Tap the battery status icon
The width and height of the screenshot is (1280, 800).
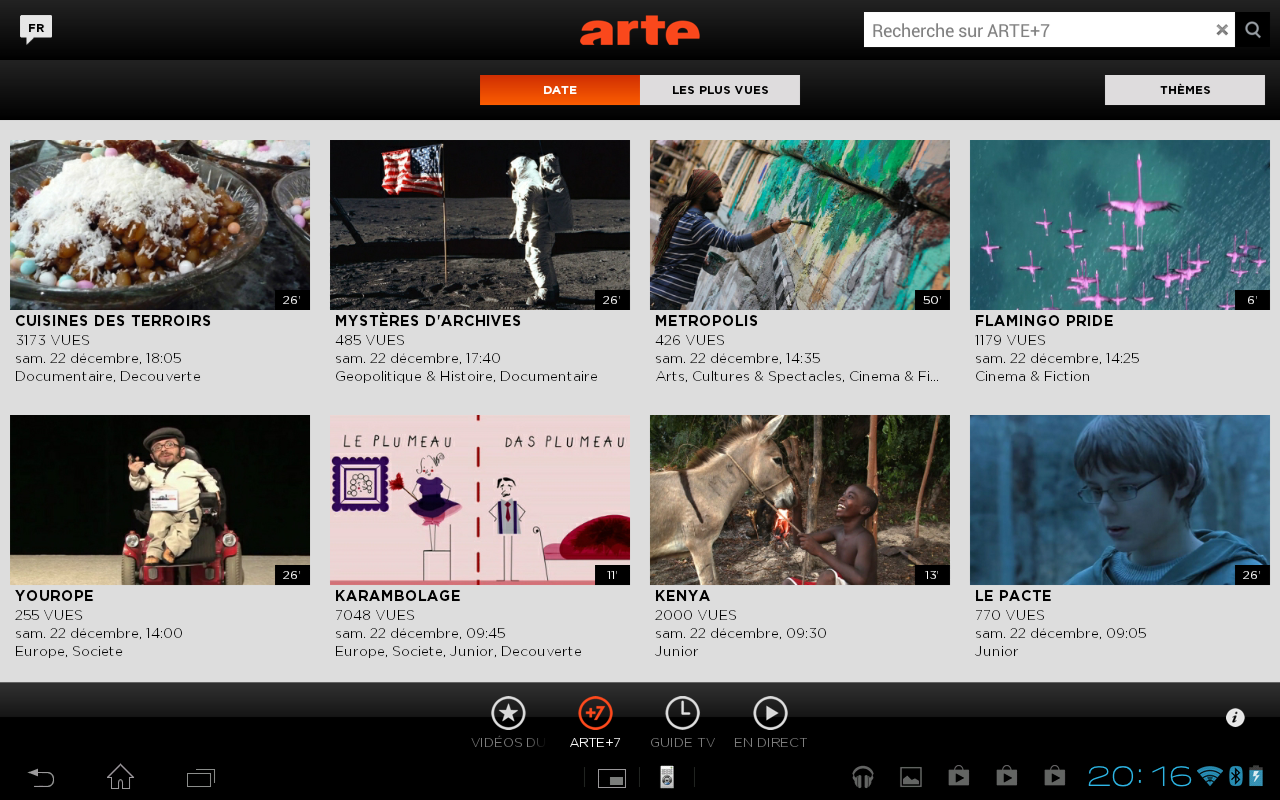click(x=1256, y=776)
